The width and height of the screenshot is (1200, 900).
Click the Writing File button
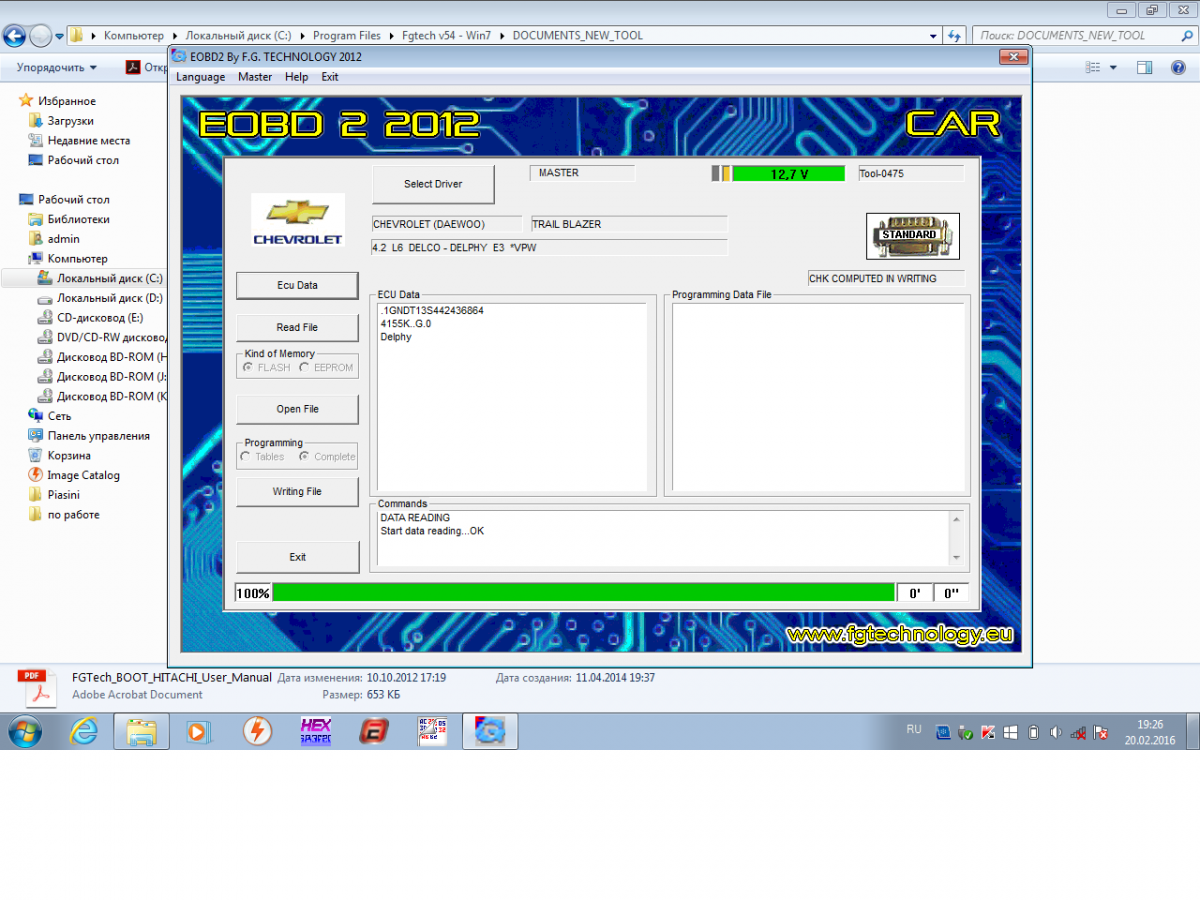pos(297,491)
